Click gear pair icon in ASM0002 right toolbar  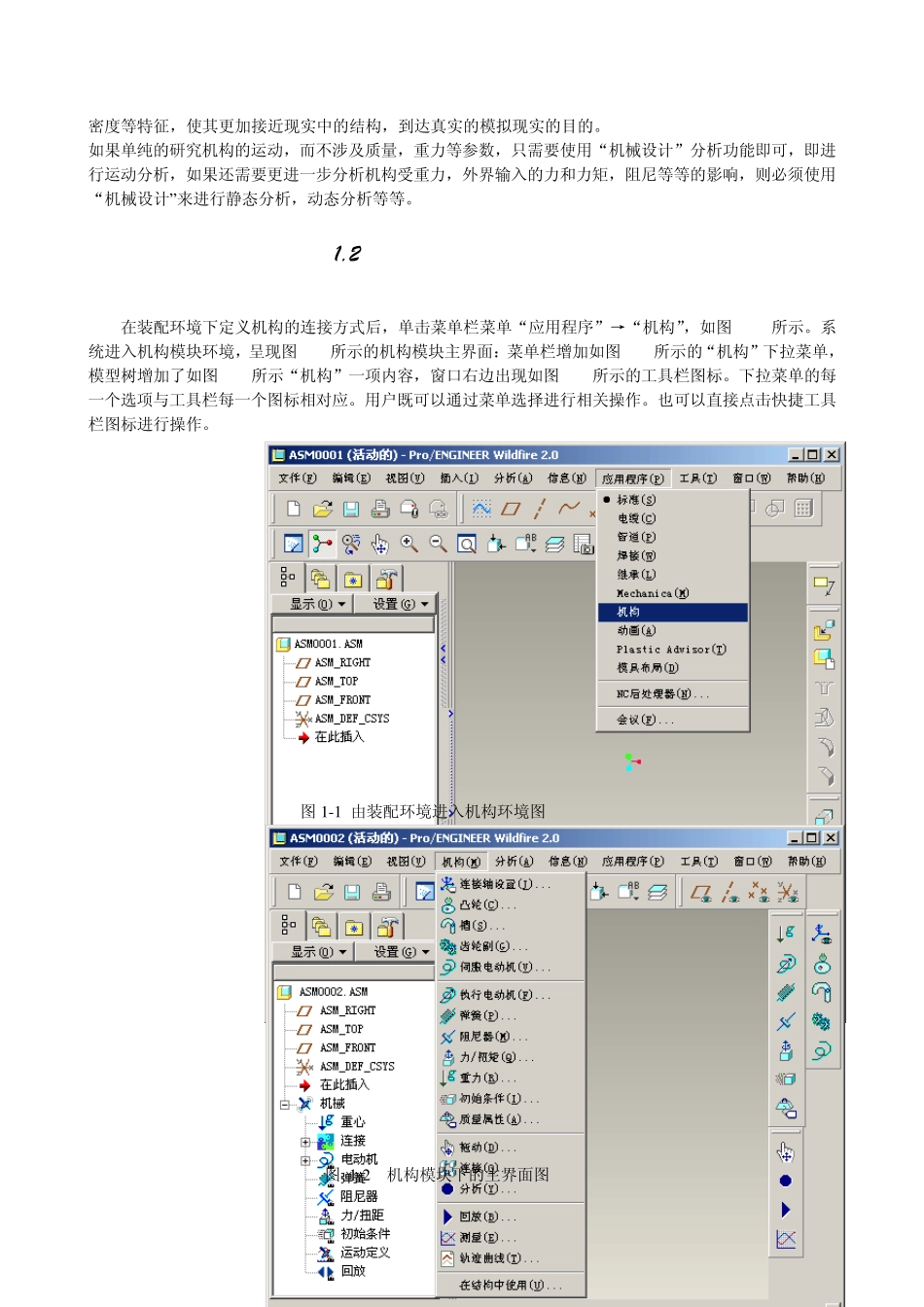coord(822,1022)
